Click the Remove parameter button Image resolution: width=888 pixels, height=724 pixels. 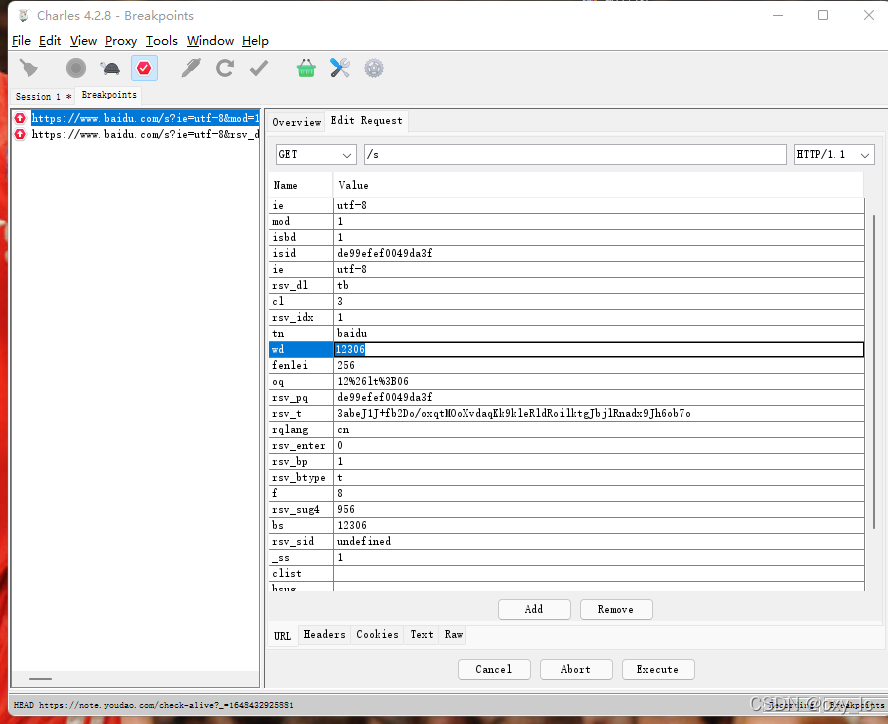[616, 610]
